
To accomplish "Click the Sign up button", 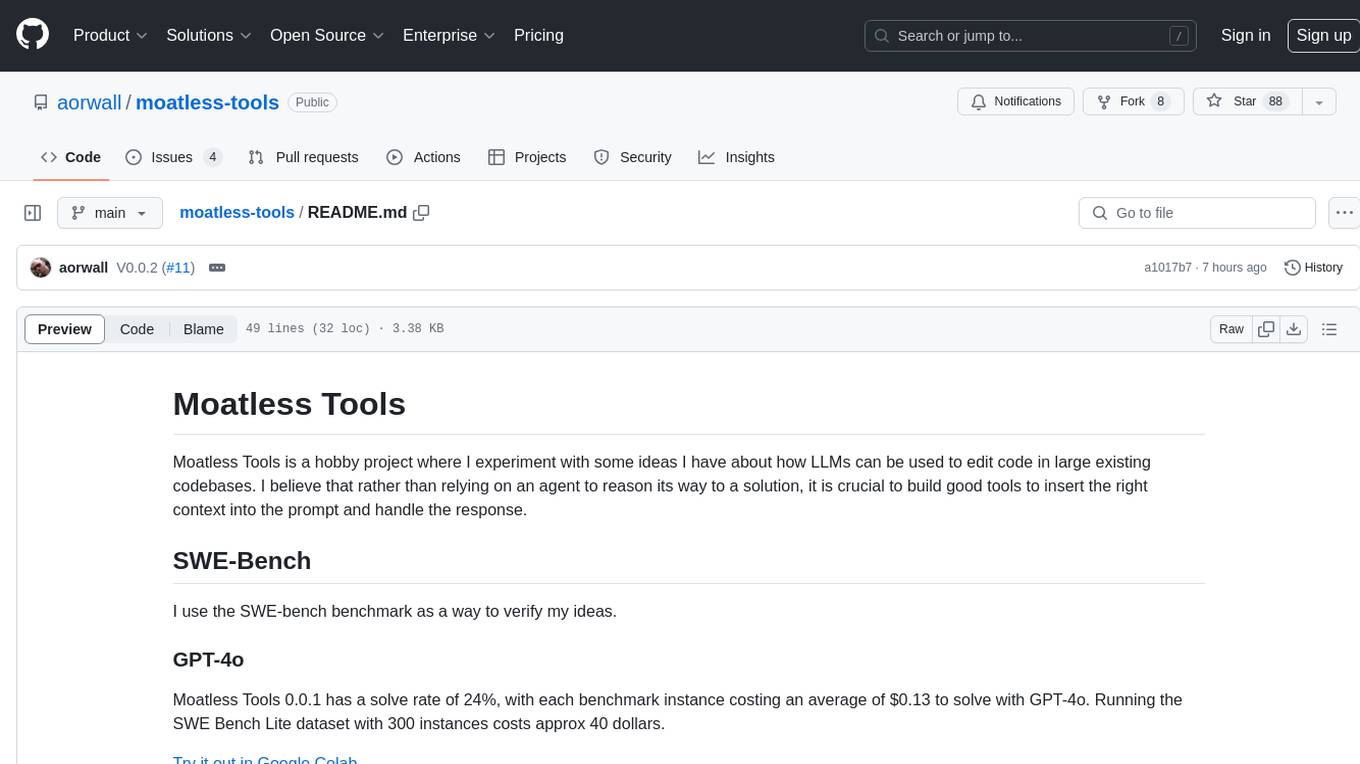I will [x=1323, y=35].
